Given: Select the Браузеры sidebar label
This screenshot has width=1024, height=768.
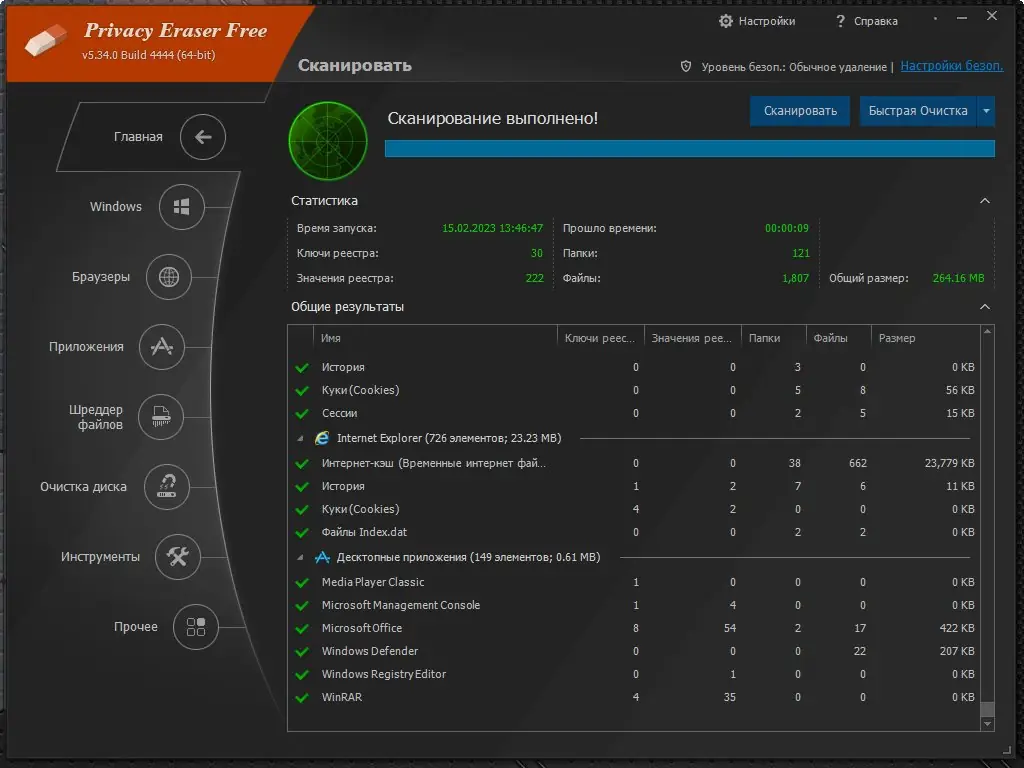Looking at the screenshot, I should [101, 277].
